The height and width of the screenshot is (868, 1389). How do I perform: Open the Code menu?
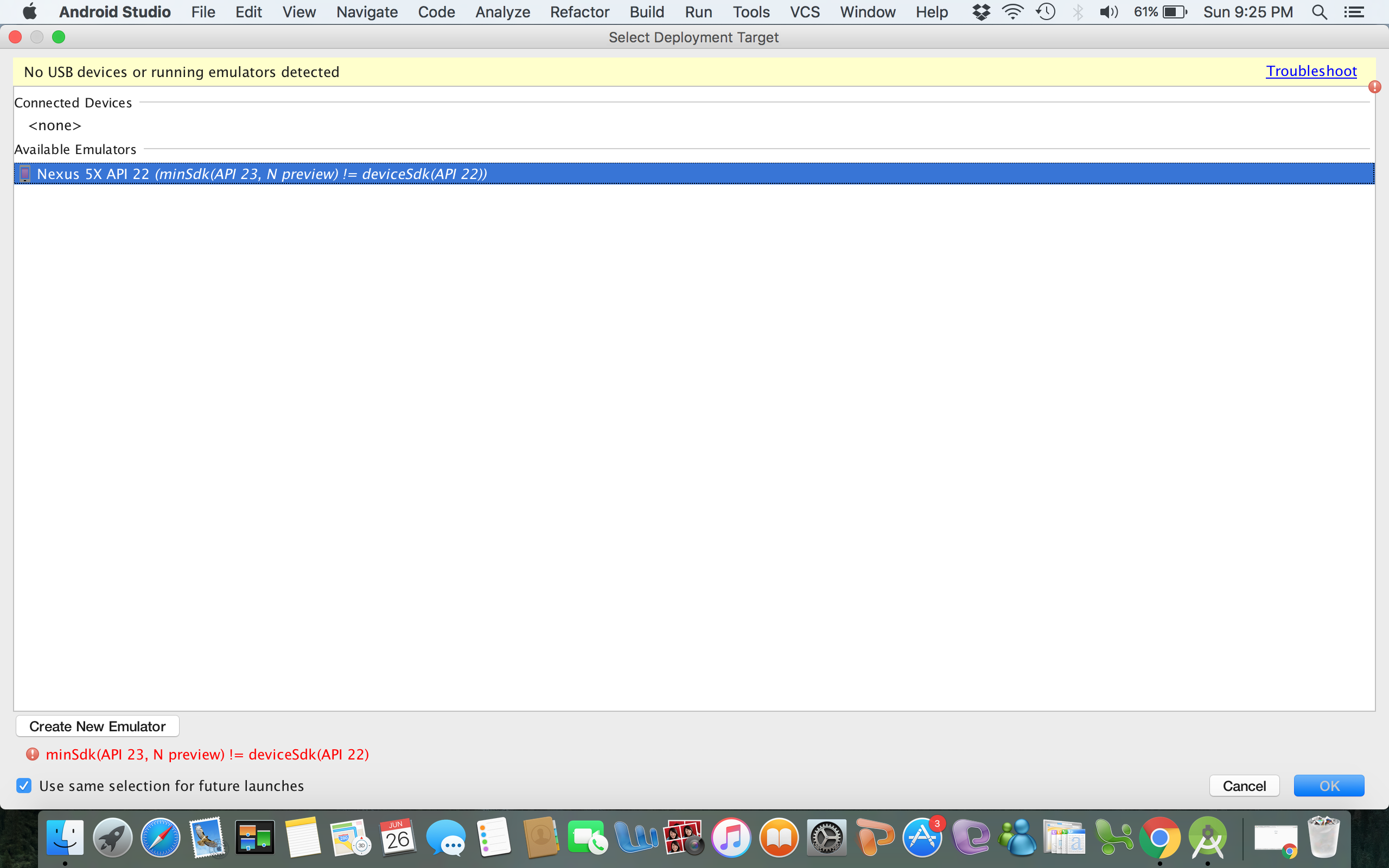436,12
